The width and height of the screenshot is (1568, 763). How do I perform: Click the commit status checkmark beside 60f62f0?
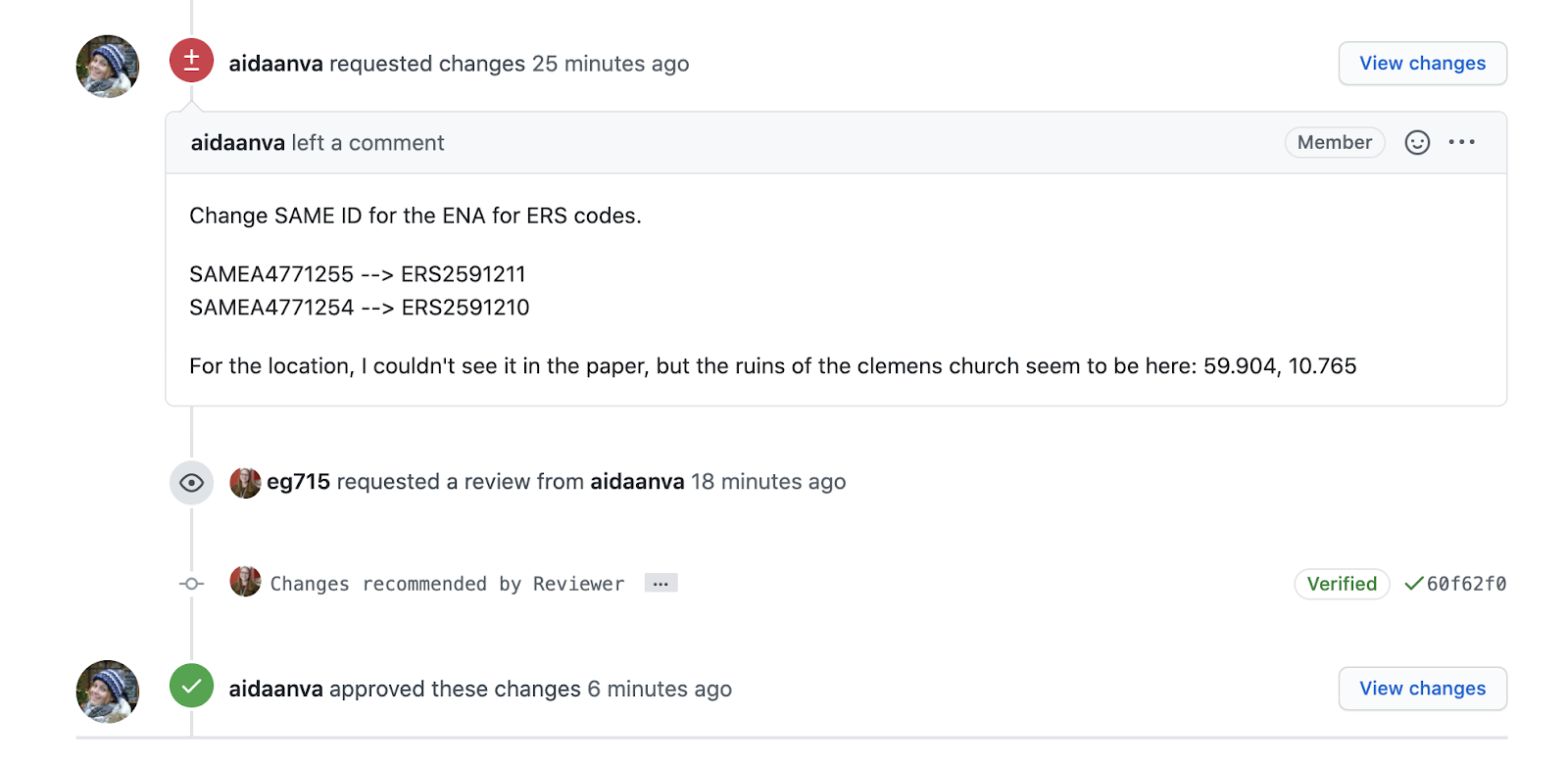tap(1413, 584)
